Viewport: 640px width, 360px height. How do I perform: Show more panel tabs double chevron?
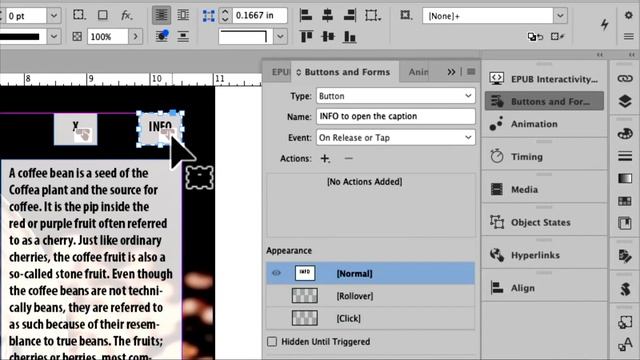[451, 72]
